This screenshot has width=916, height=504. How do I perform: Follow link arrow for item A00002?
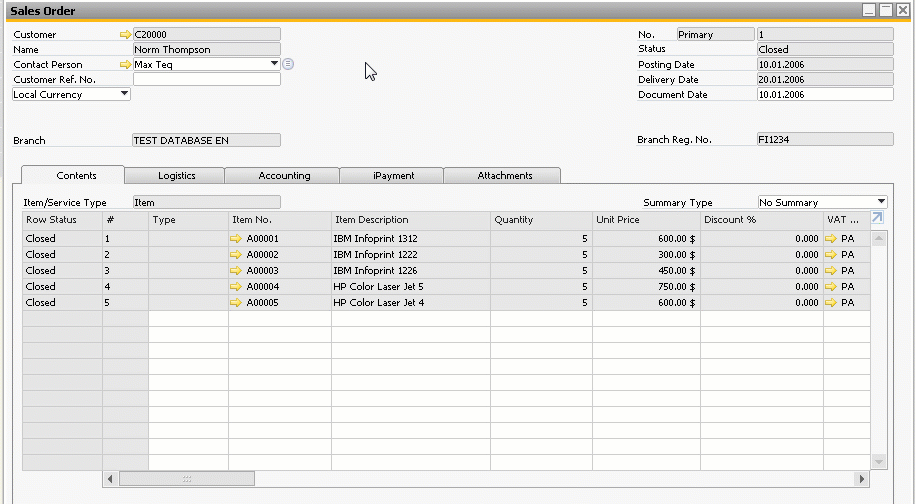pyautogui.click(x=235, y=255)
